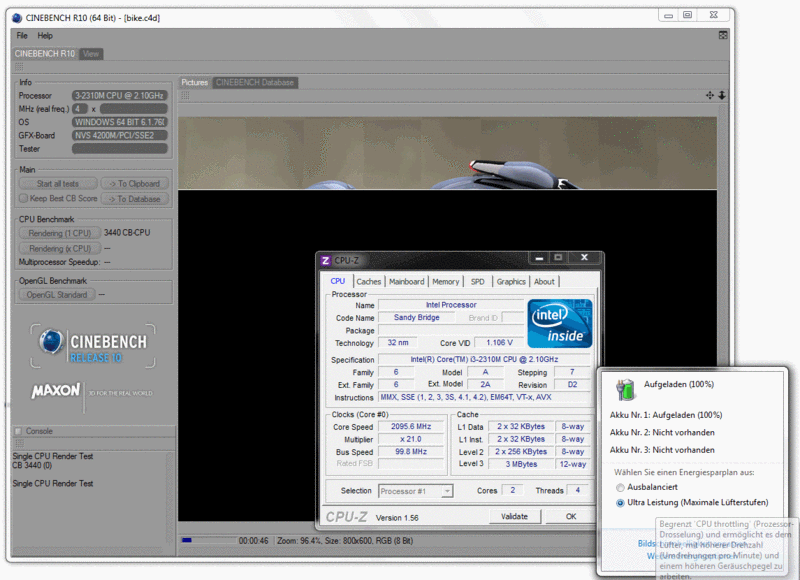800x580 pixels.
Task: Click the Technology value 32 nm
Action: [398, 343]
